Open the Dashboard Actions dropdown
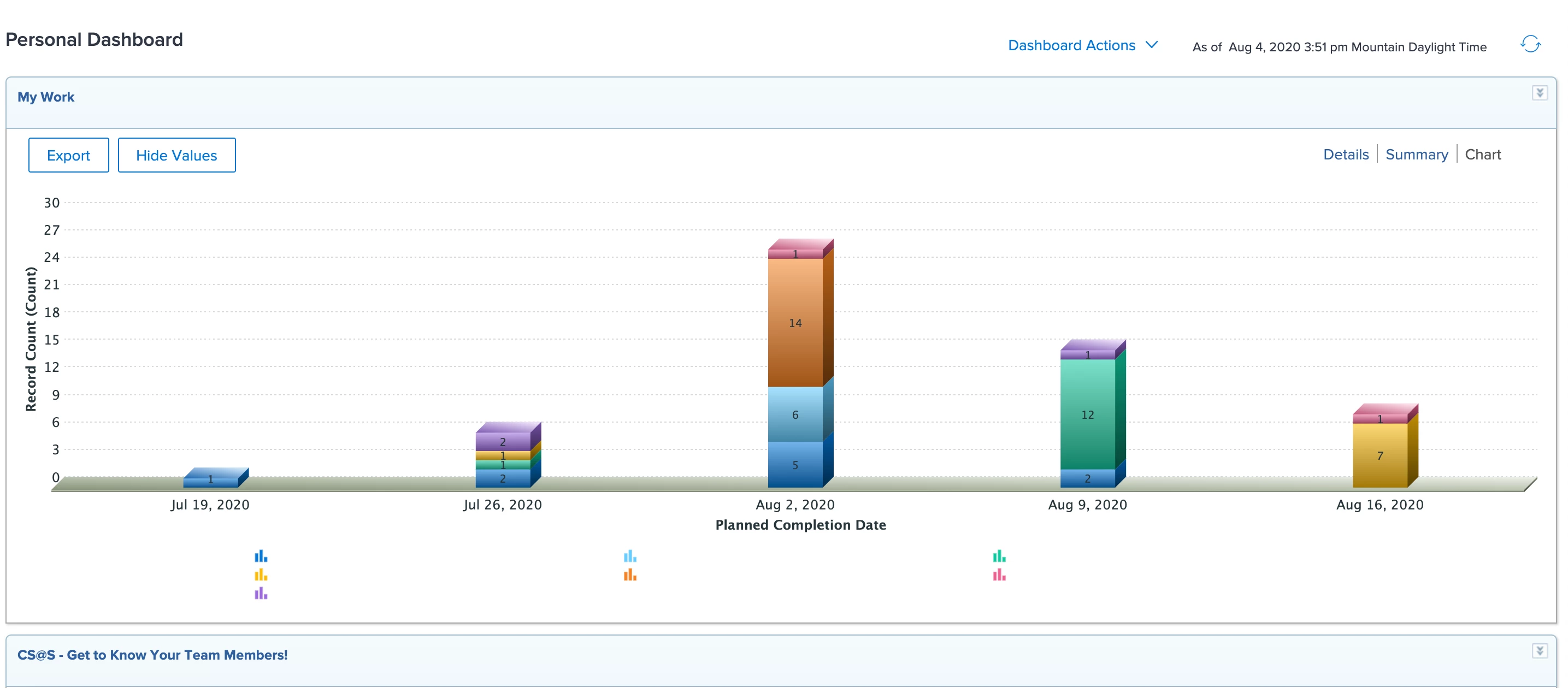 1082,46
